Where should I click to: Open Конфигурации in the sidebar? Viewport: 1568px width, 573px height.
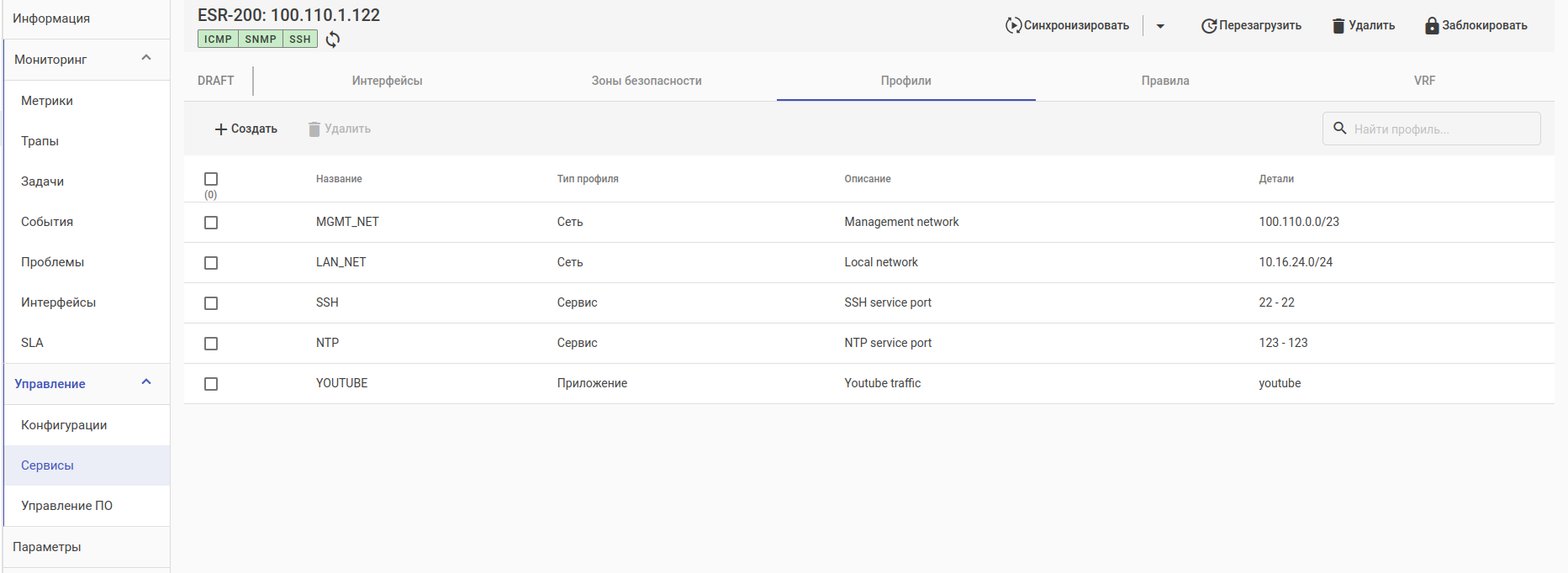[64, 425]
